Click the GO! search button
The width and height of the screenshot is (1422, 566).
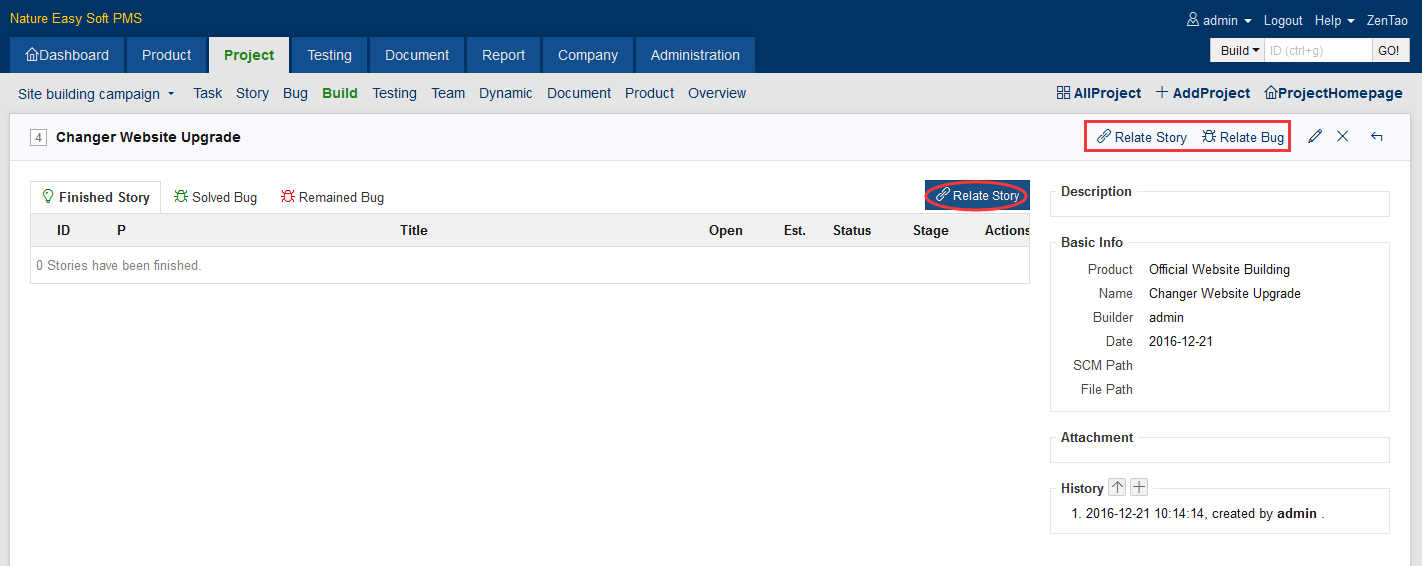(x=1389, y=51)
